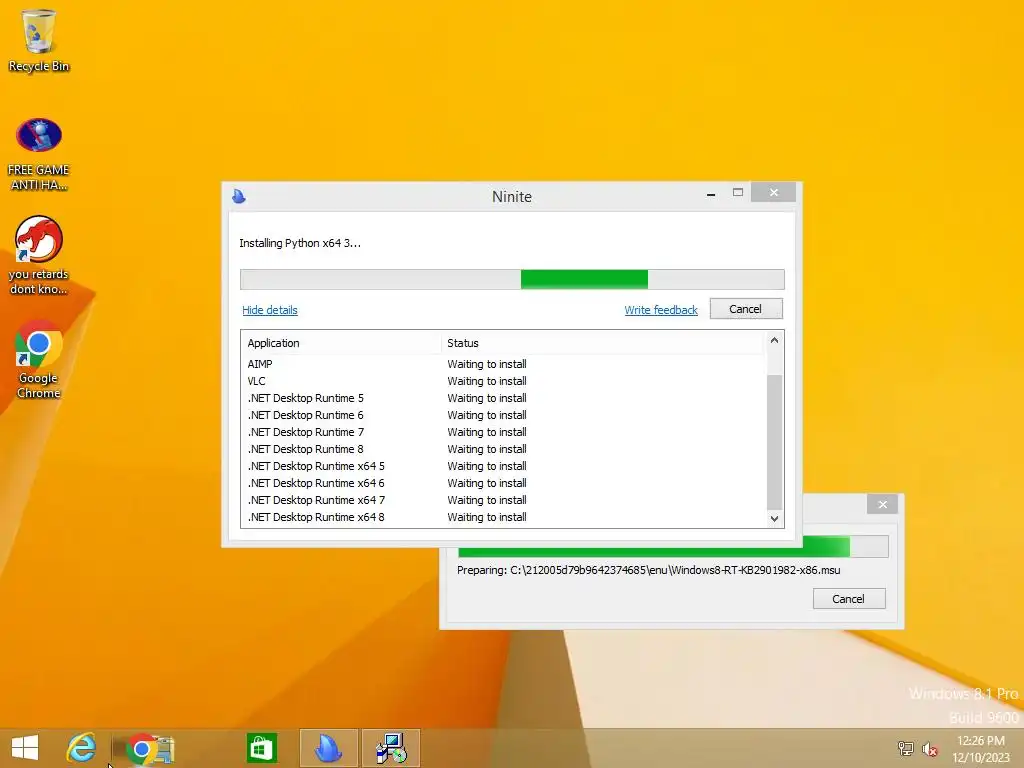Click the KB2901982 preparing progress bar
The height and width of the screenshot is (768, 1024).
[x=673, y=547]
